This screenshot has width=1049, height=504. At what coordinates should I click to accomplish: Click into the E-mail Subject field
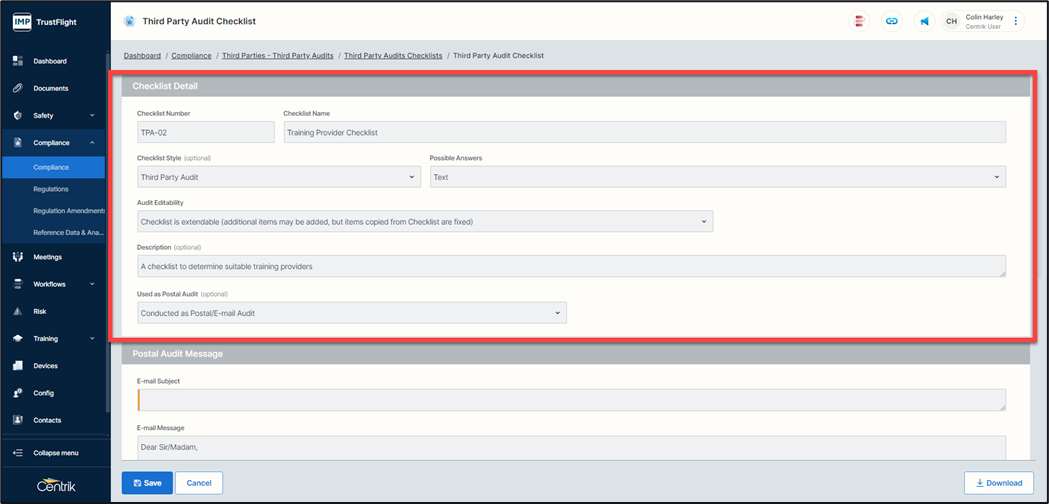(572, 400)
